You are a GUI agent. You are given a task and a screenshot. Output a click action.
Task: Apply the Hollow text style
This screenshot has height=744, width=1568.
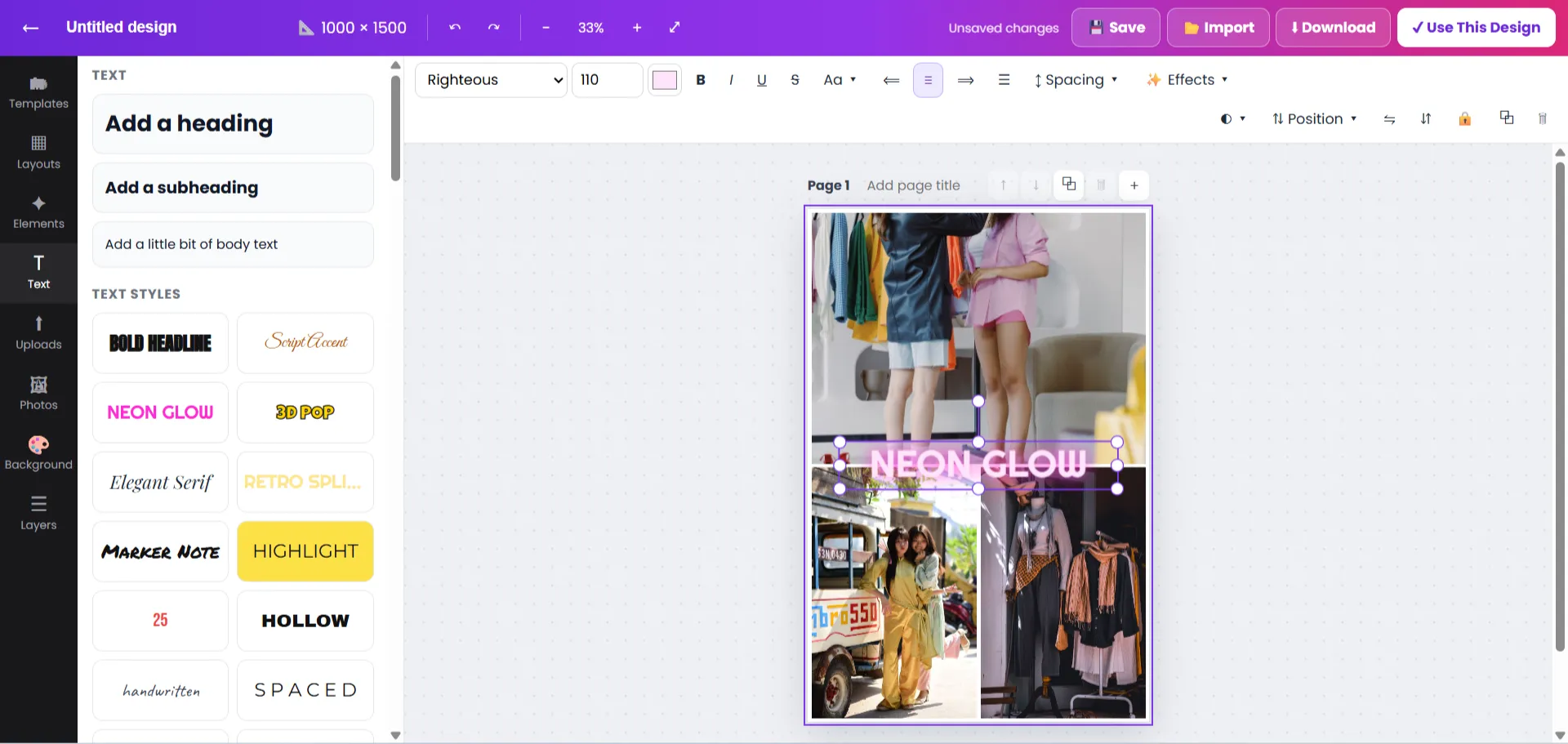(305, 621)
